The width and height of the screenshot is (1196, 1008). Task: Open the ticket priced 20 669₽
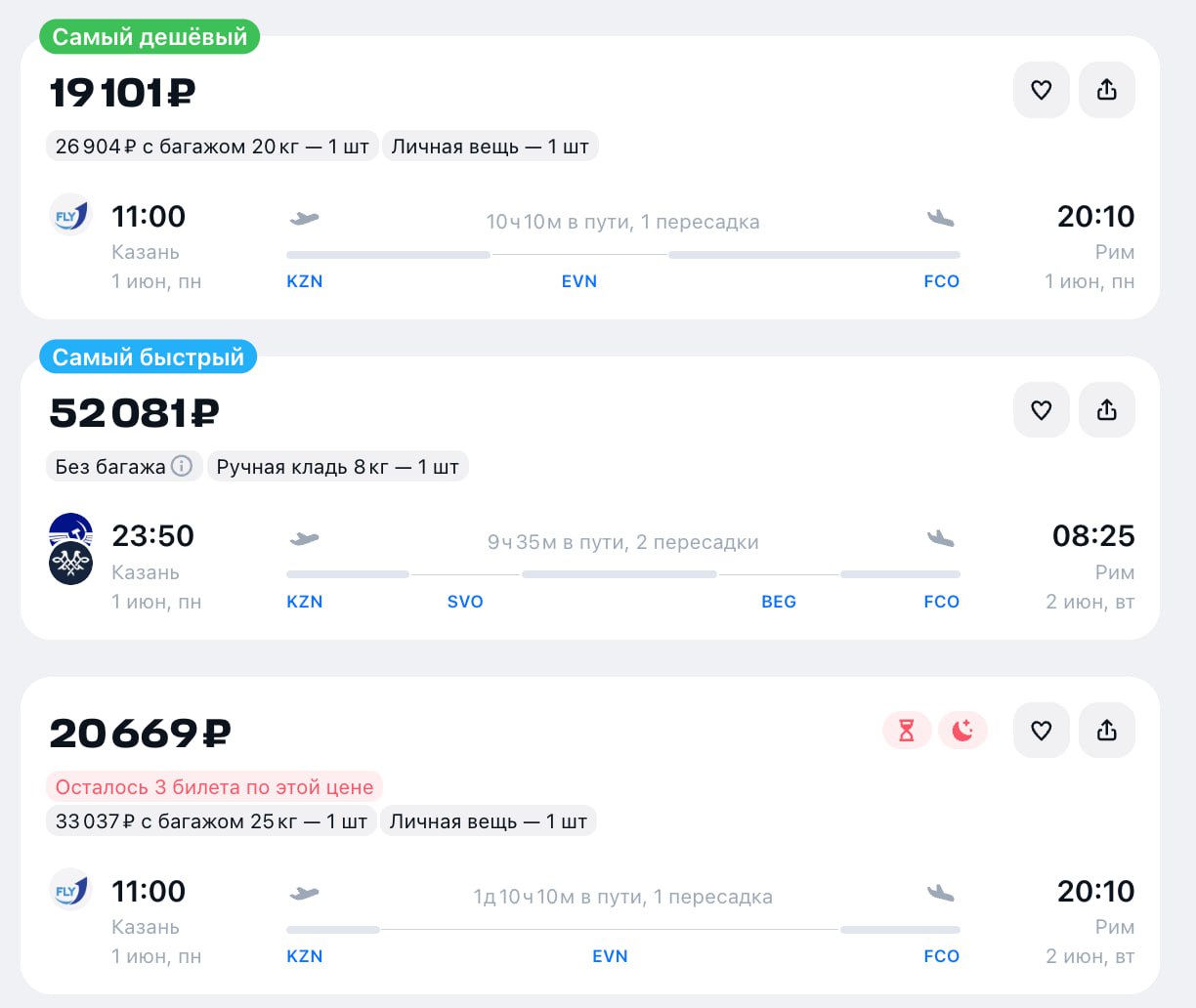click(x=140, y=734)
